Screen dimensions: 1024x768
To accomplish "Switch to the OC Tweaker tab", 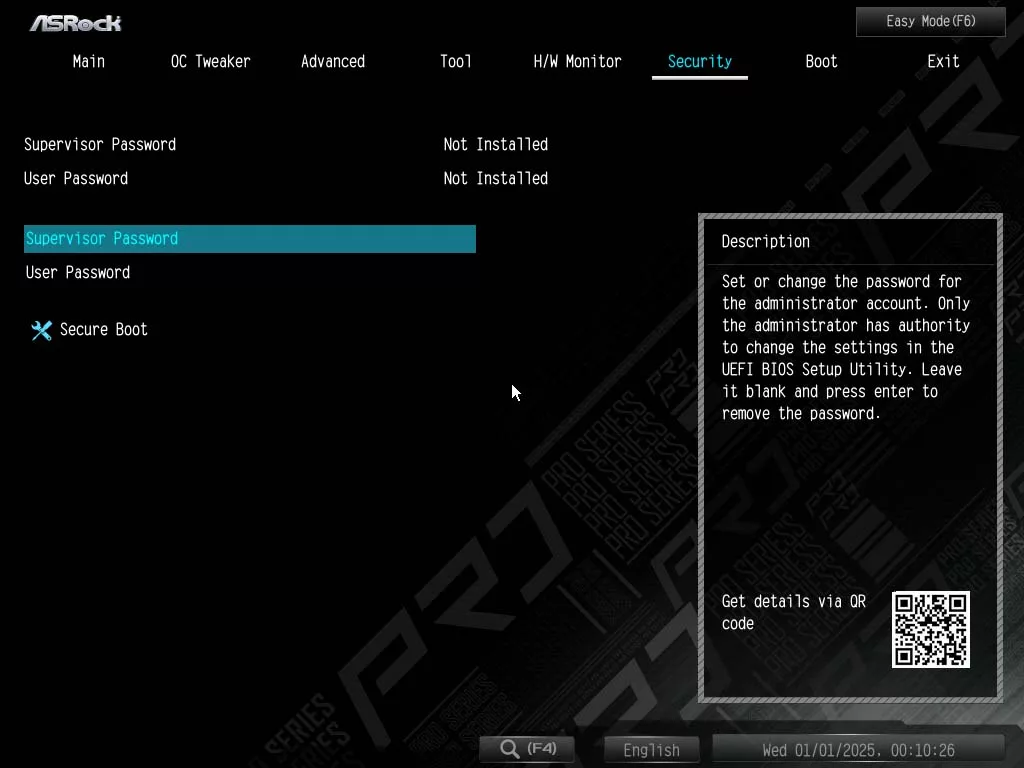I will tap(210, 62).
